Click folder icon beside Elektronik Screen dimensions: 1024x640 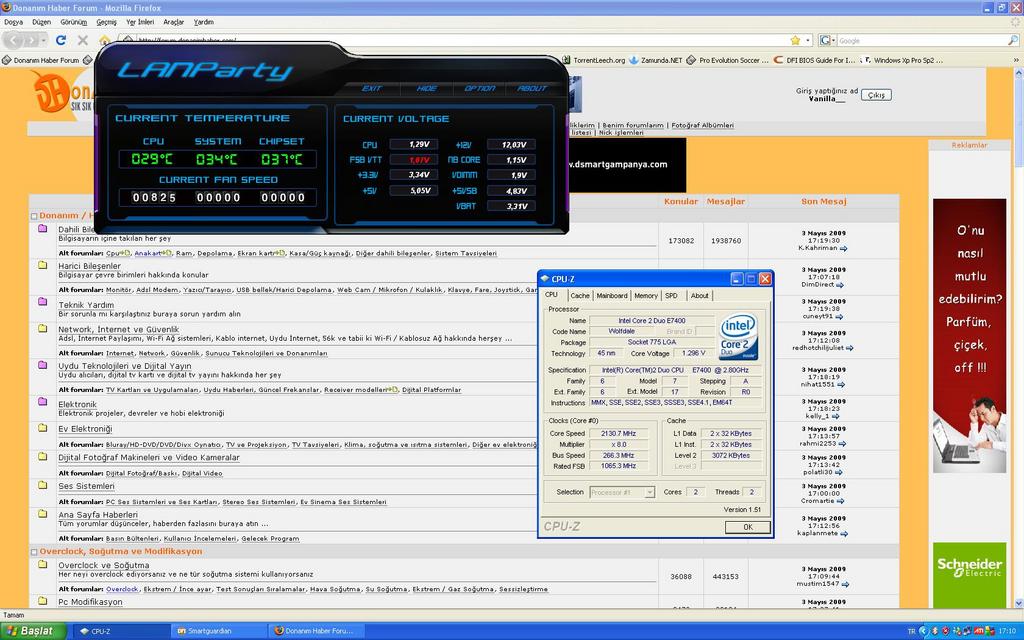click(42, 402)
